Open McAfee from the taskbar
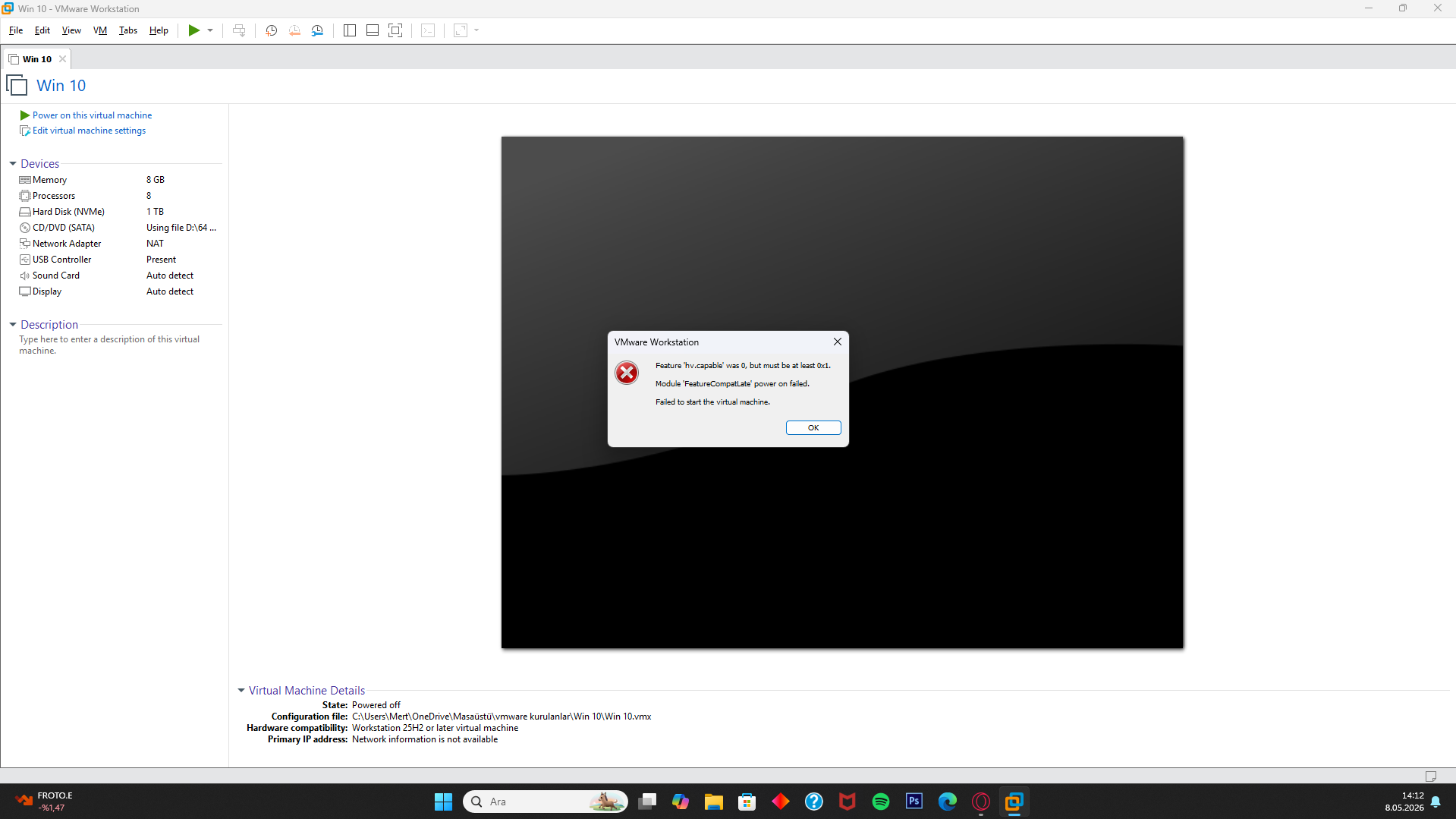Viewport: 1456px width, 819px height. click(847, 802)
